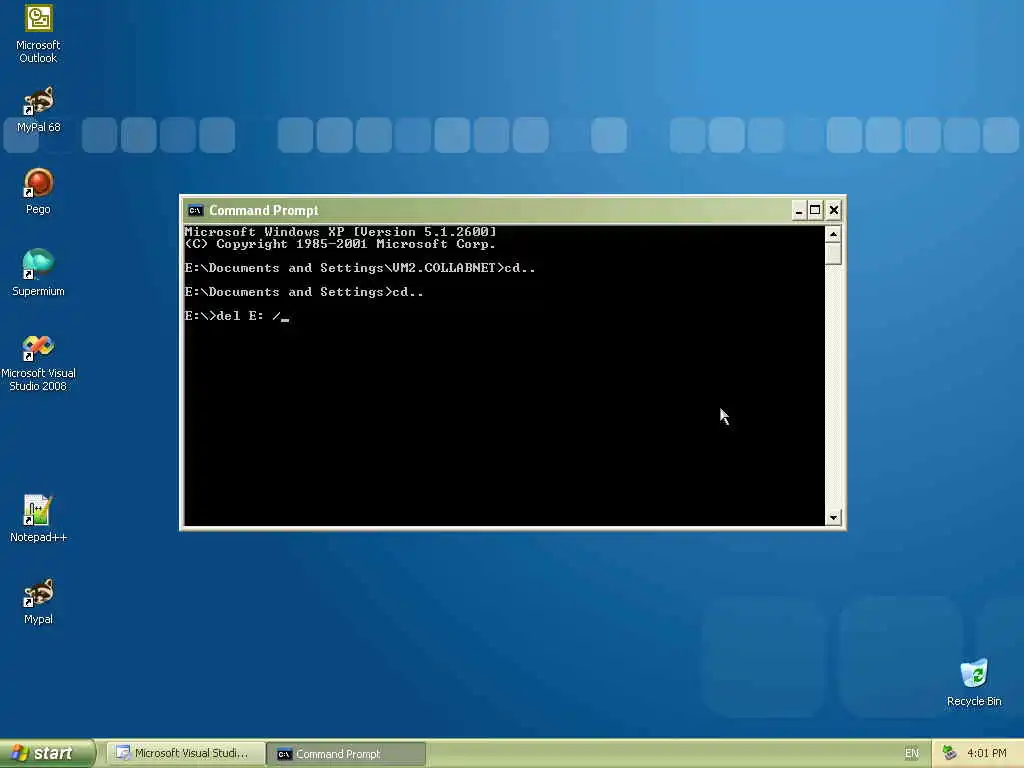The image size is (1024, 768).
Task: Click the EN language indicator
Action: 912,754
